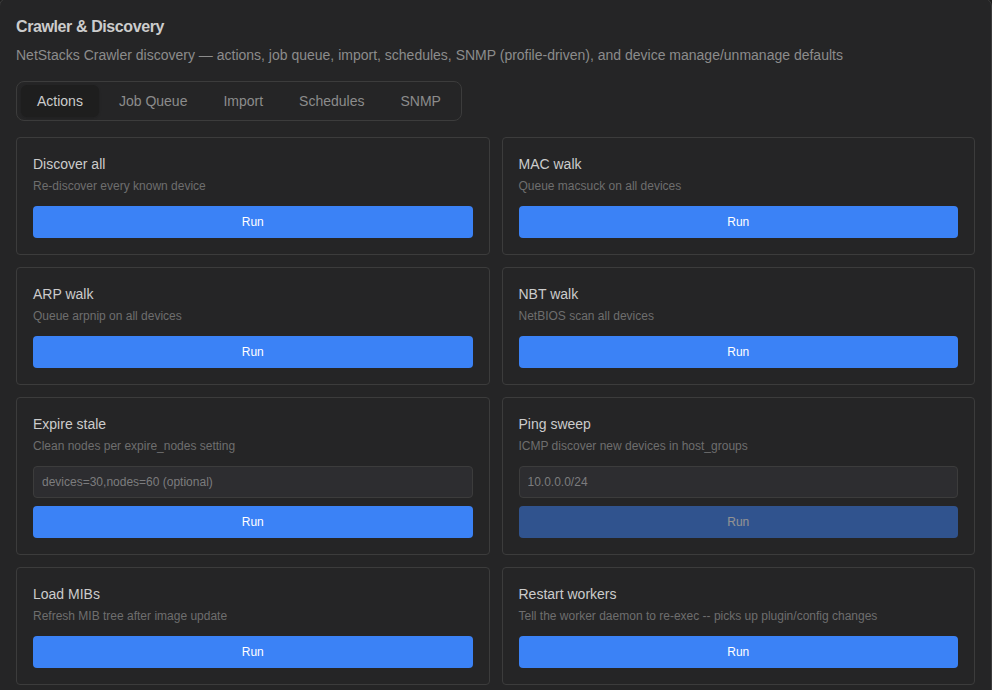
Task: Run the NBT walk action
Action: (x=738, y=352)
